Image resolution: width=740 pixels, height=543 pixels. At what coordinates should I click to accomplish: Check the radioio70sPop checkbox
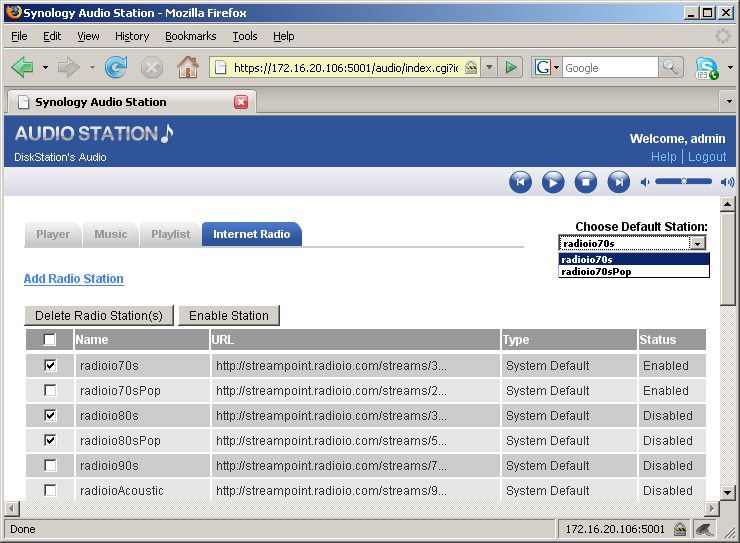(50, 390)
